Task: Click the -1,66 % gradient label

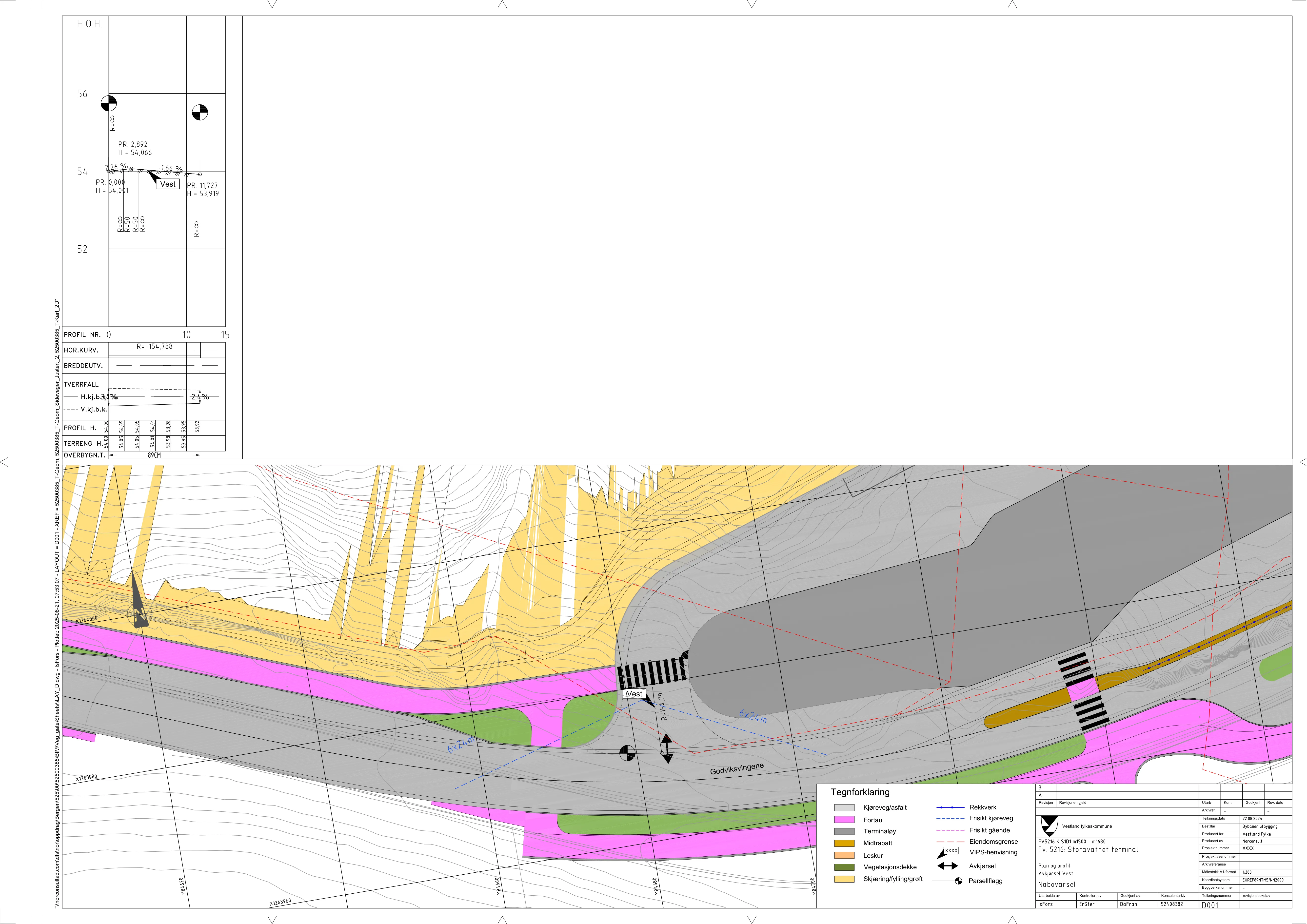Action: coord(170,169)
